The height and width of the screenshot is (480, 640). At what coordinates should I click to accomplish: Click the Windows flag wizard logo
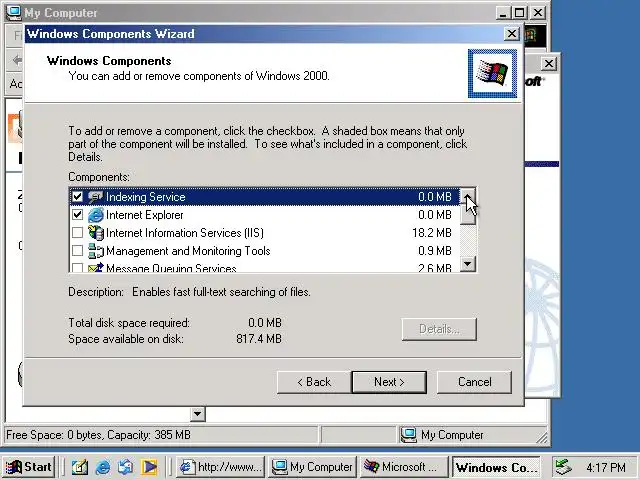[x=492, y=73]
